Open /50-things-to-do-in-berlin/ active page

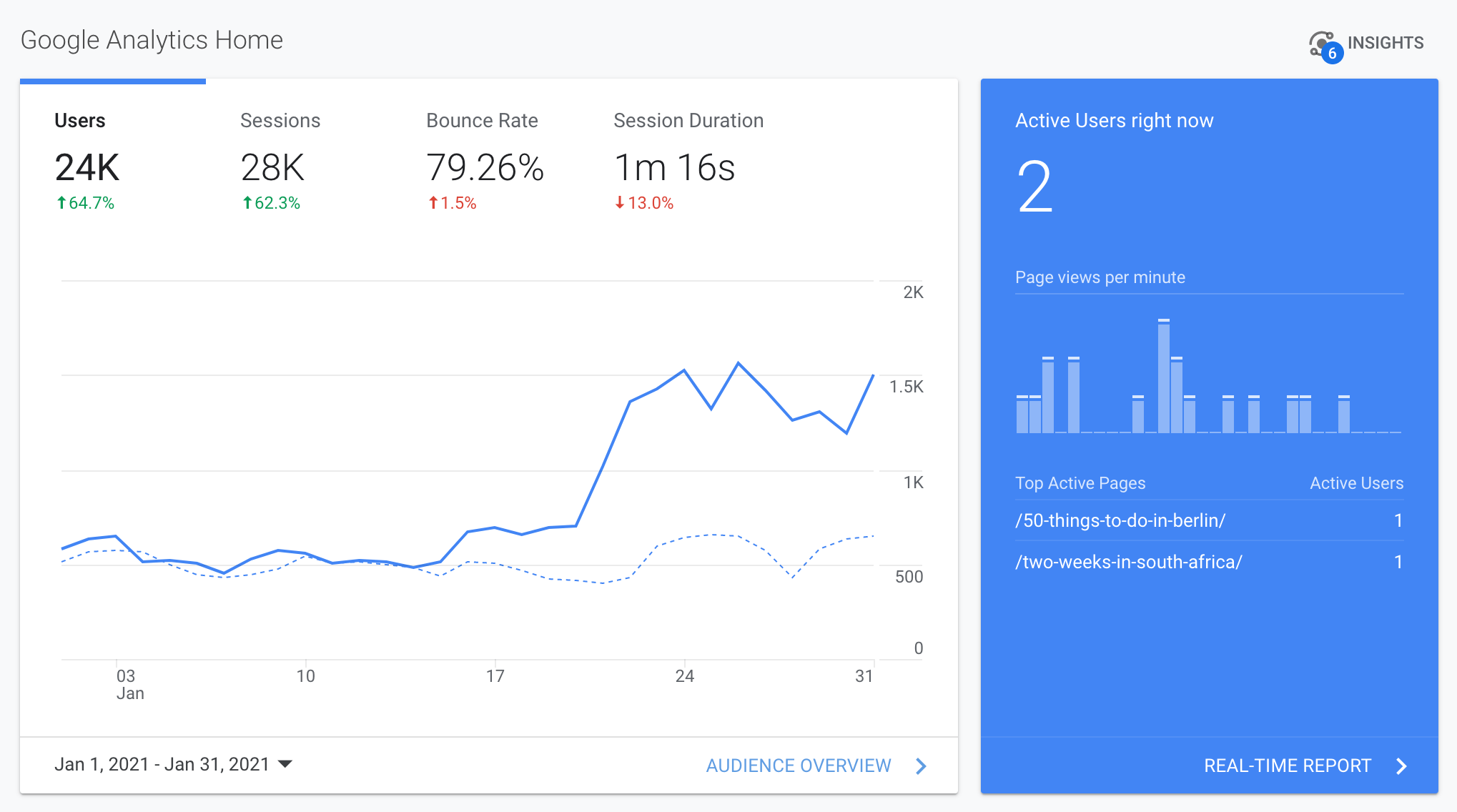[x=1120, y=520]
